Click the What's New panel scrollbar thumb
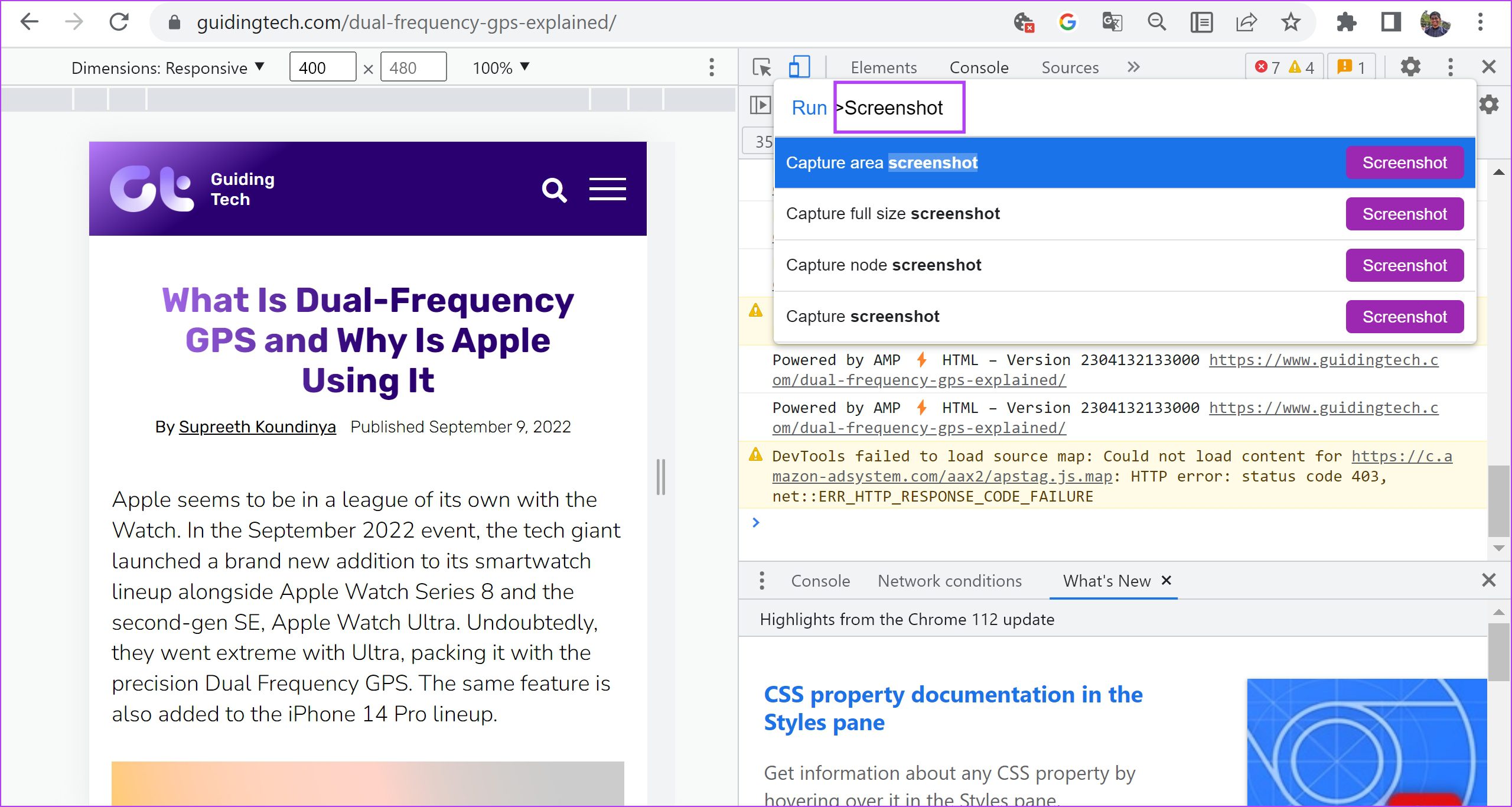The width and height of the screenshot is (1512, 807). [x=1498, y=652]
